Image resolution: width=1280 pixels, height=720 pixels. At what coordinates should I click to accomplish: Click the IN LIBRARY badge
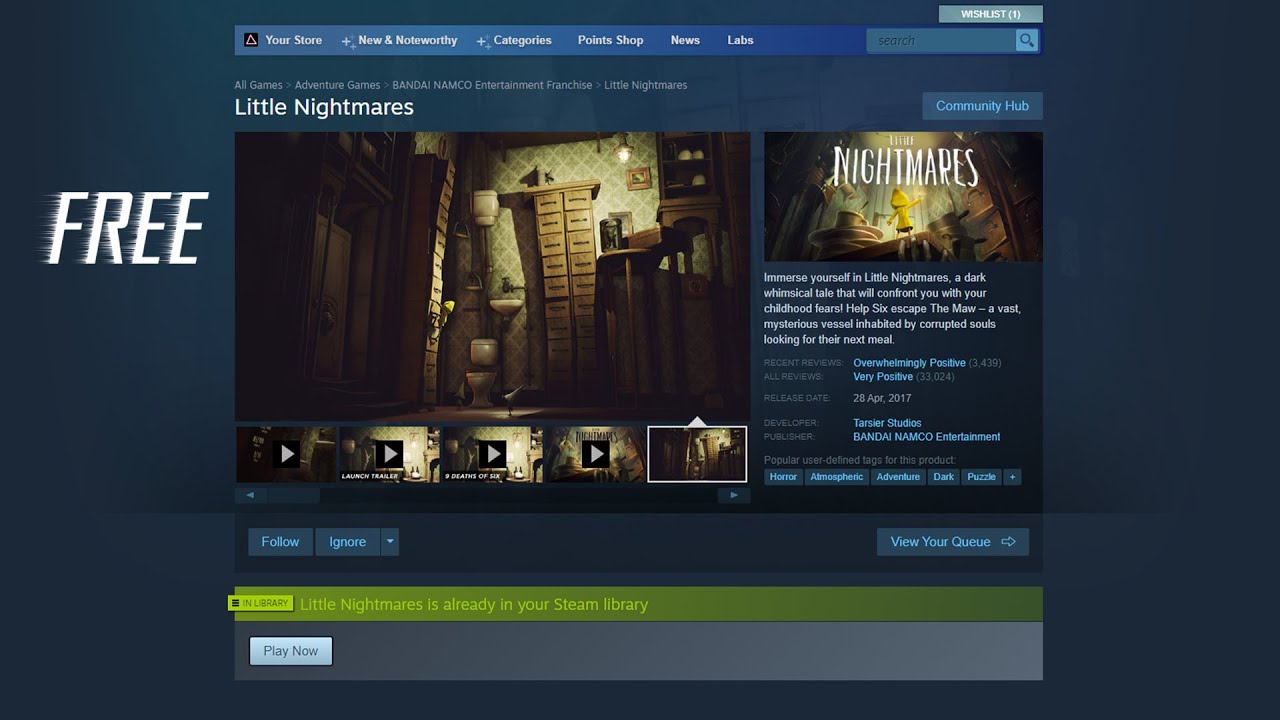tap(260, 603)
